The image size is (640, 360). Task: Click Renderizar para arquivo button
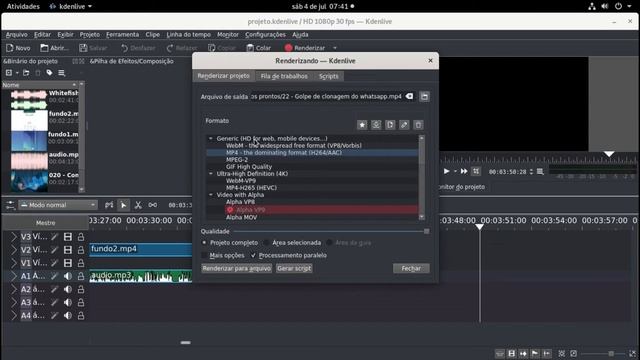click(236, 268)
